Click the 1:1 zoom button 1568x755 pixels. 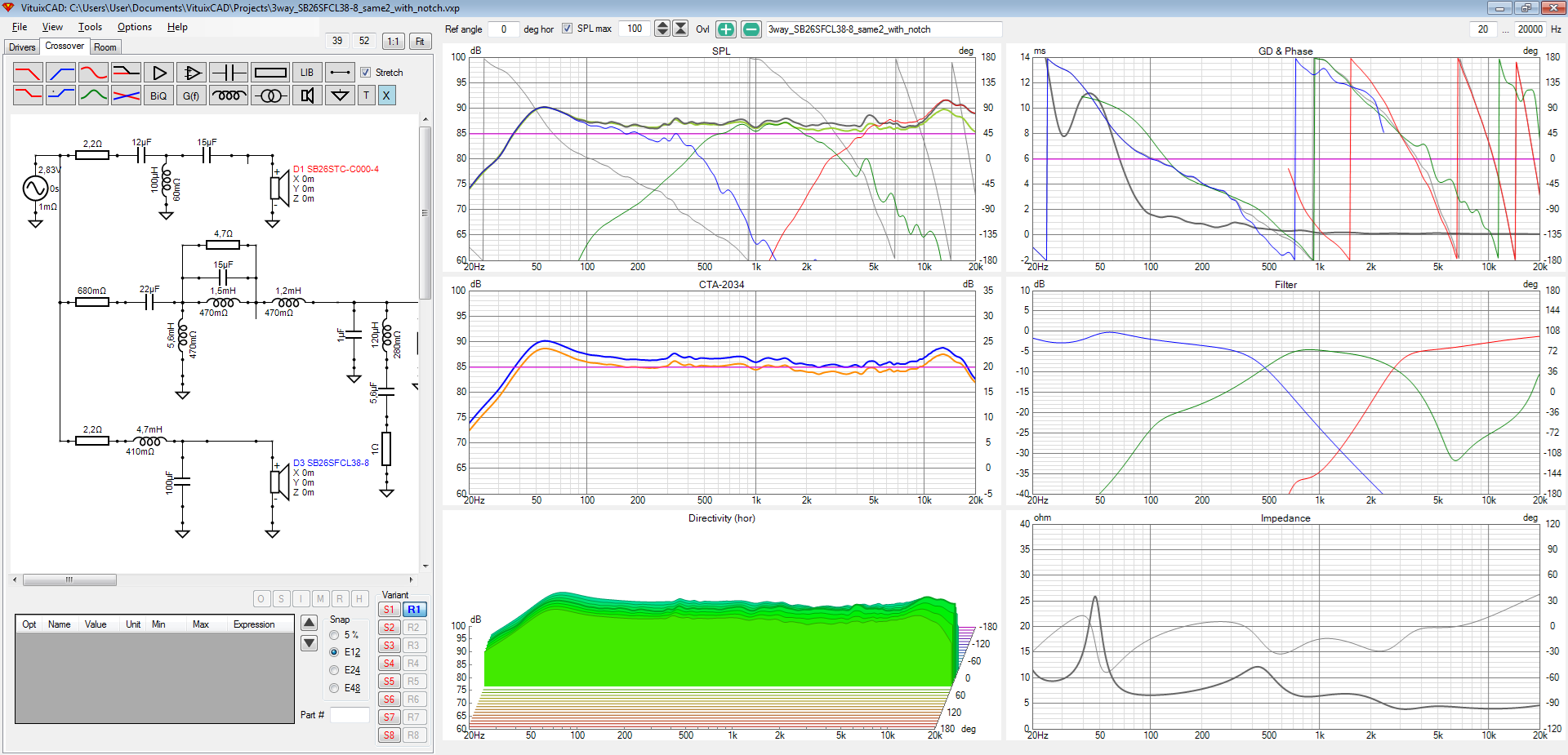pyautogui.click(x=394, y=42)
